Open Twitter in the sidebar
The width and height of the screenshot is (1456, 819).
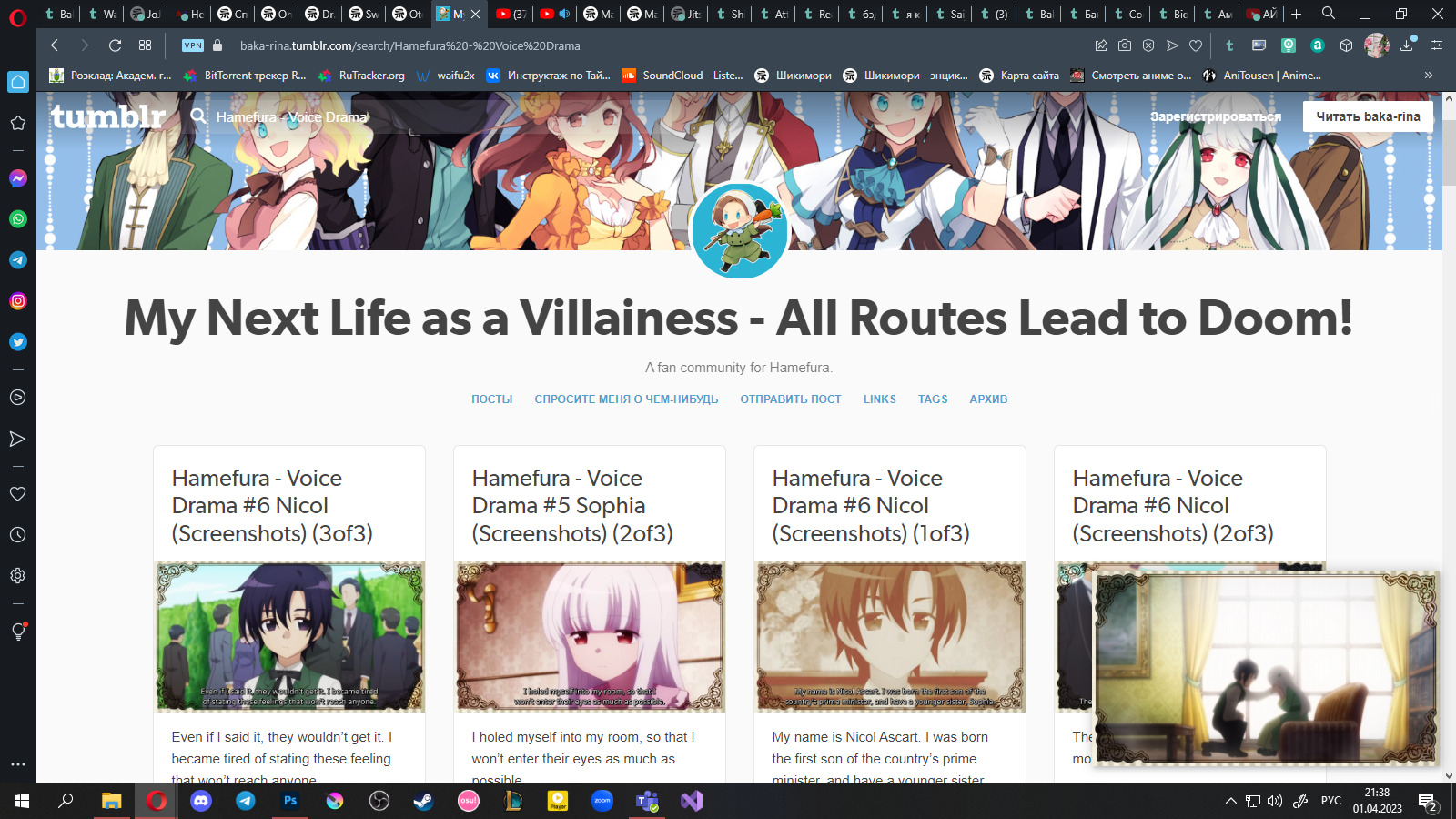click(17, 342)
